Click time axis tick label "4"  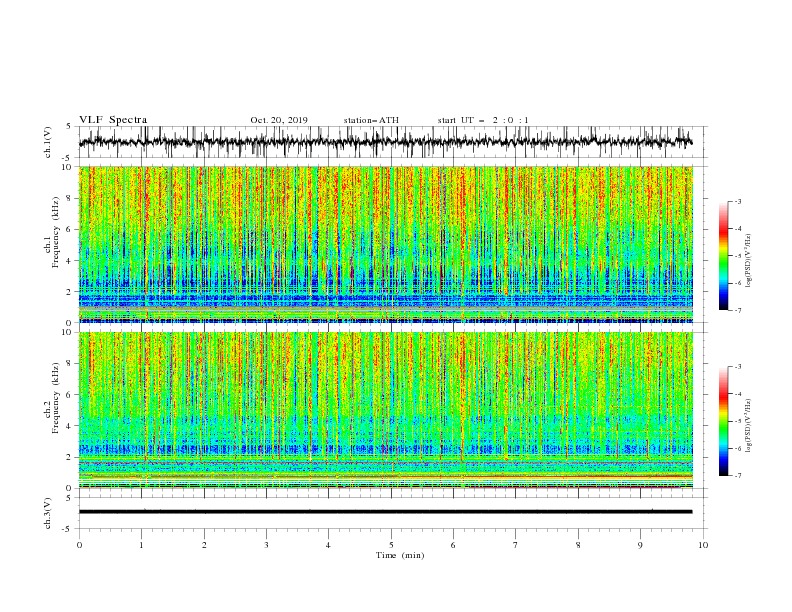(x=329, y=545)
